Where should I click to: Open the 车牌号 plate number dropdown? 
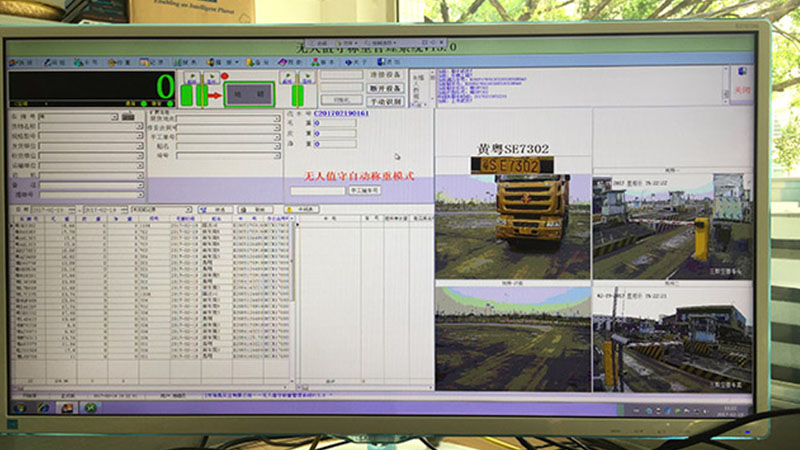coord(114,117)
